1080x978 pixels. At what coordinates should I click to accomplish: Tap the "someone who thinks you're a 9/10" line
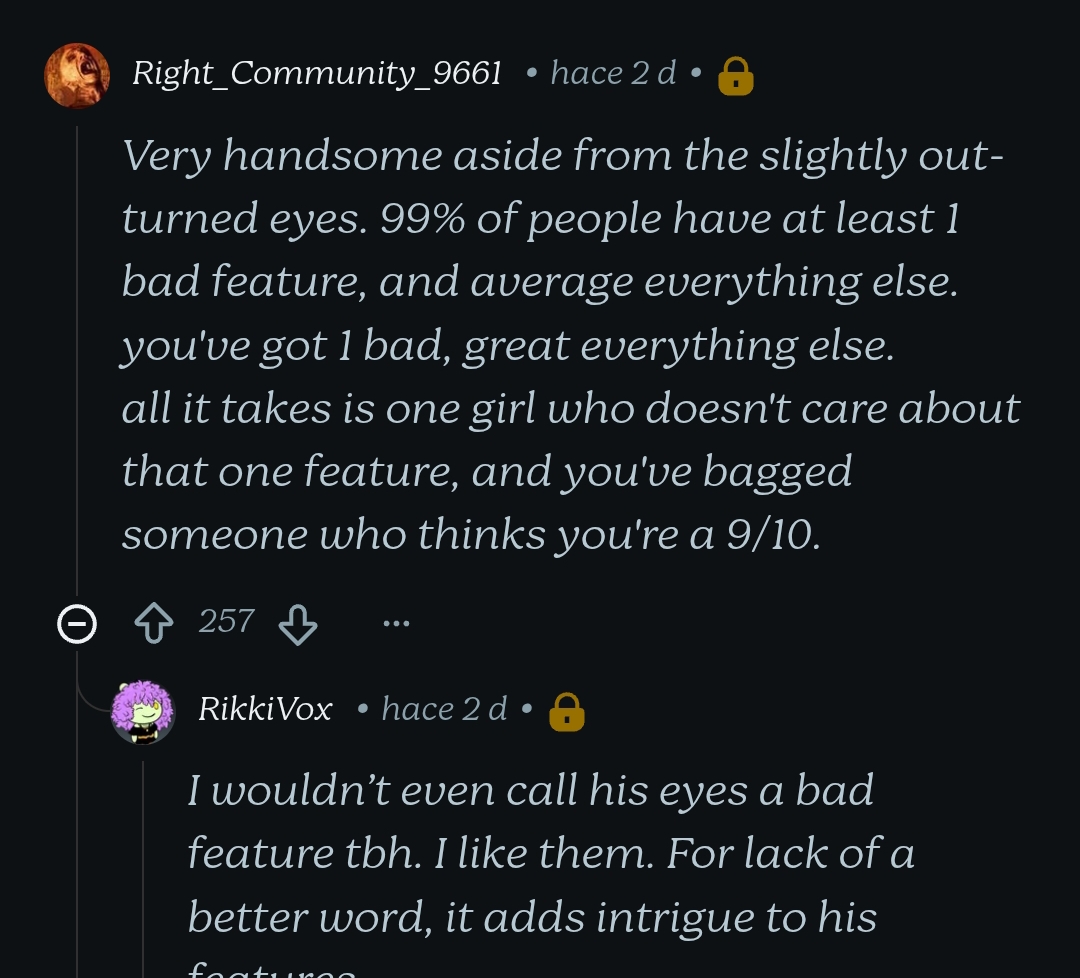(470, 534)
